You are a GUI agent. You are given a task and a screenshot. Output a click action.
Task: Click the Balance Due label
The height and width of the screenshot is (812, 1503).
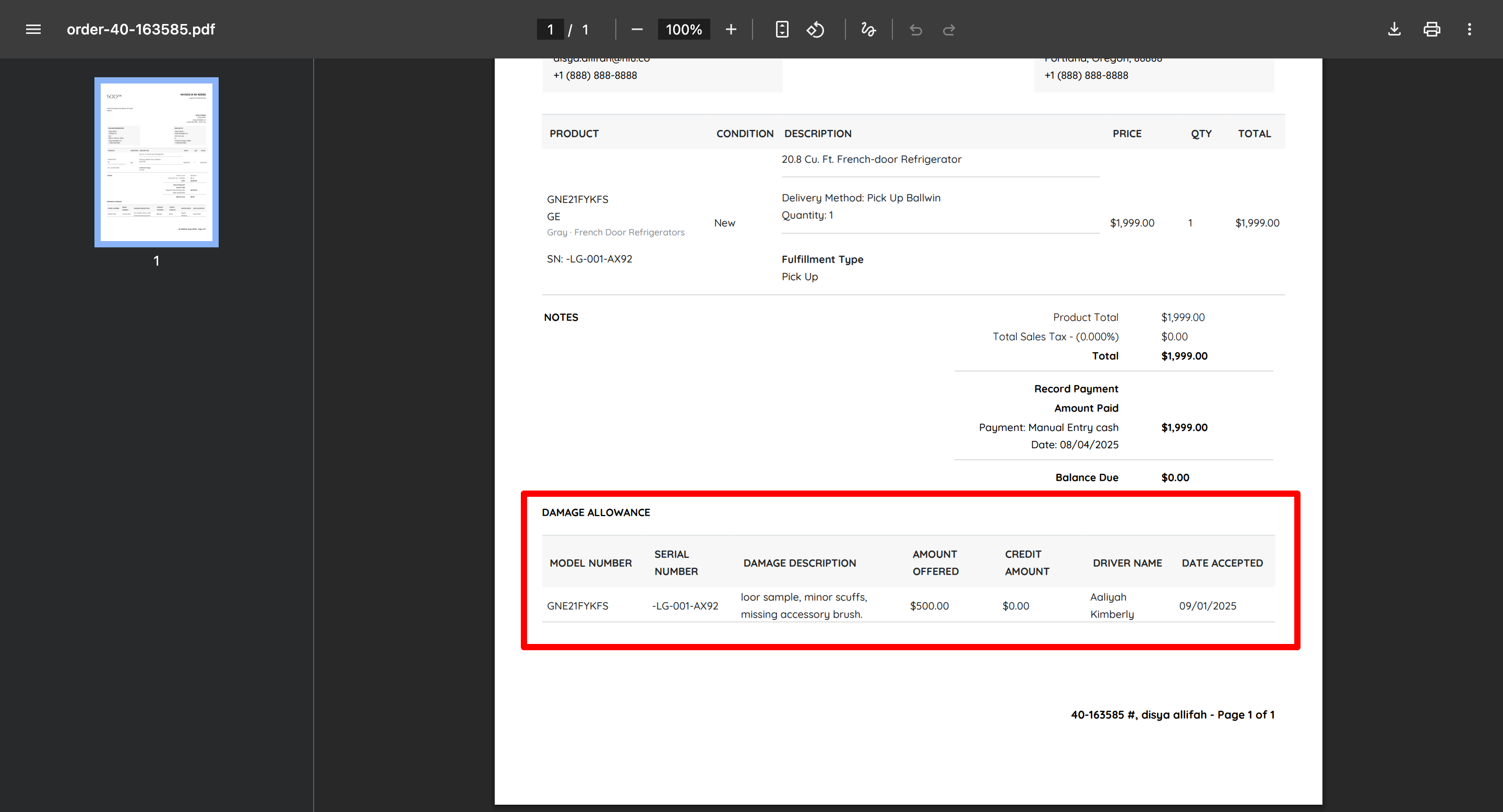1087,477
